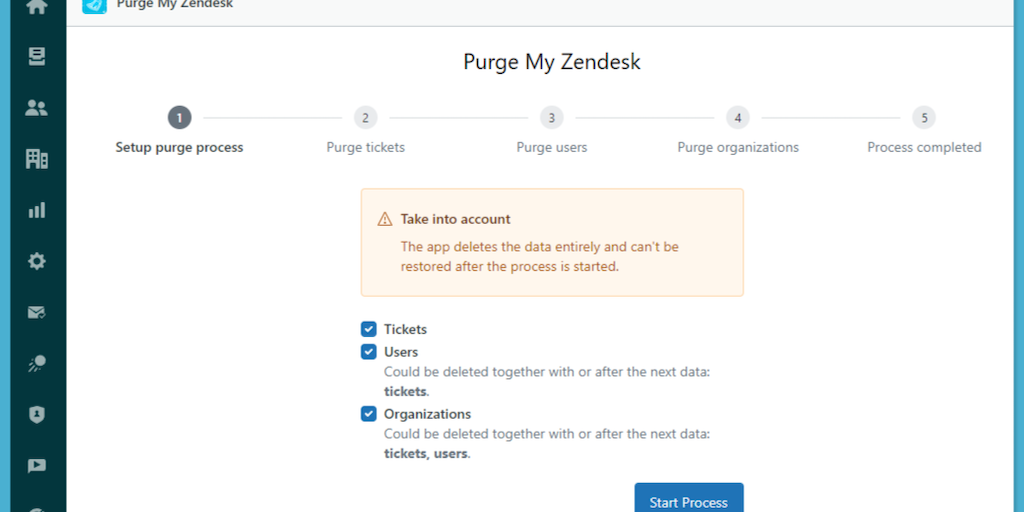The height and width of the screenshot is (512, 1024).
Task: Click the Start Process button
Action: click(x=689, y=500)
